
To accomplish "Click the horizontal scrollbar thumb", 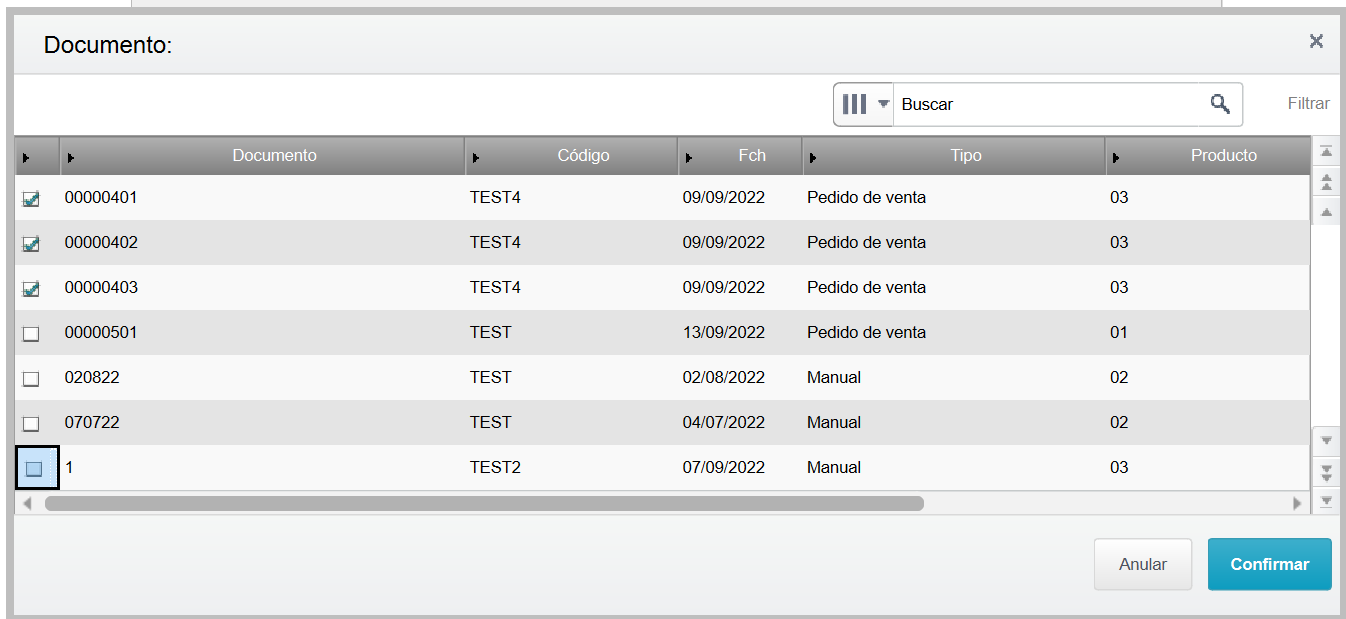I will coord(484,503).
